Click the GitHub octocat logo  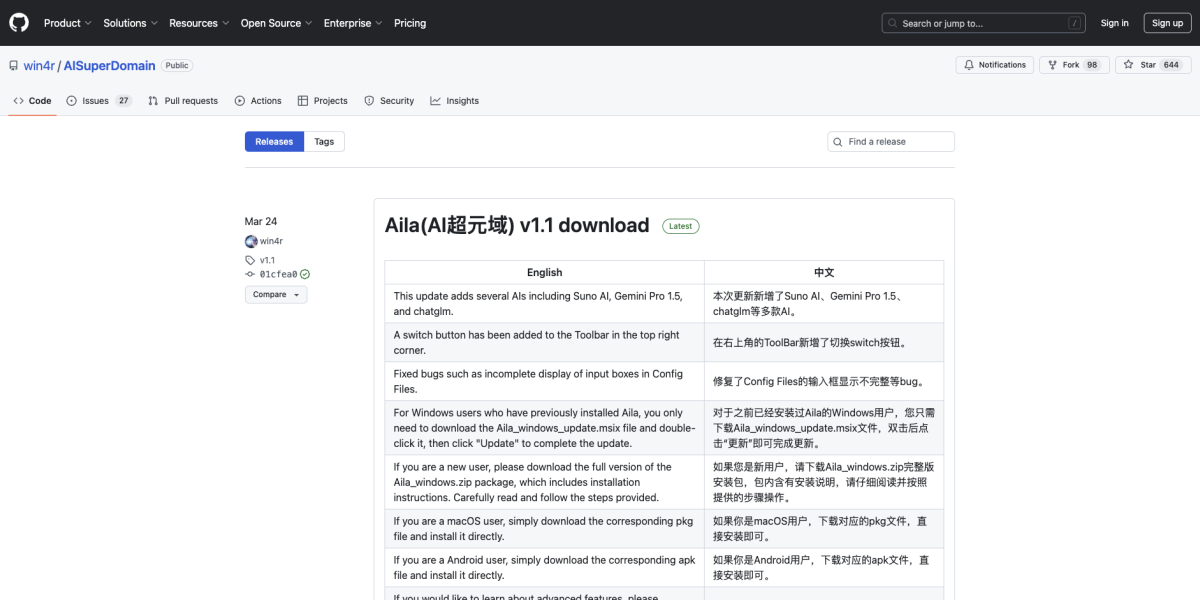click(18, 22)
